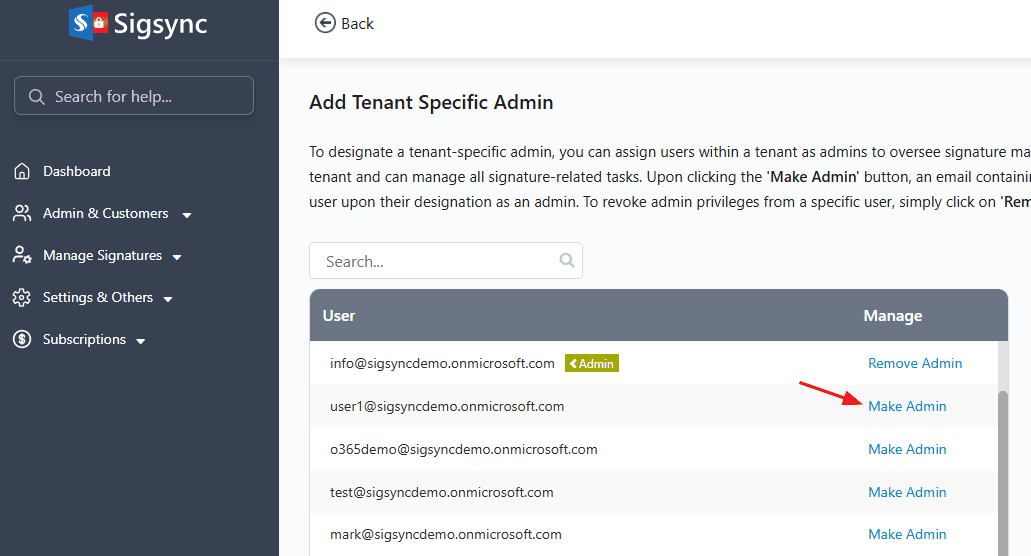
Task: Click the user list Search input box
Action: 435,261
